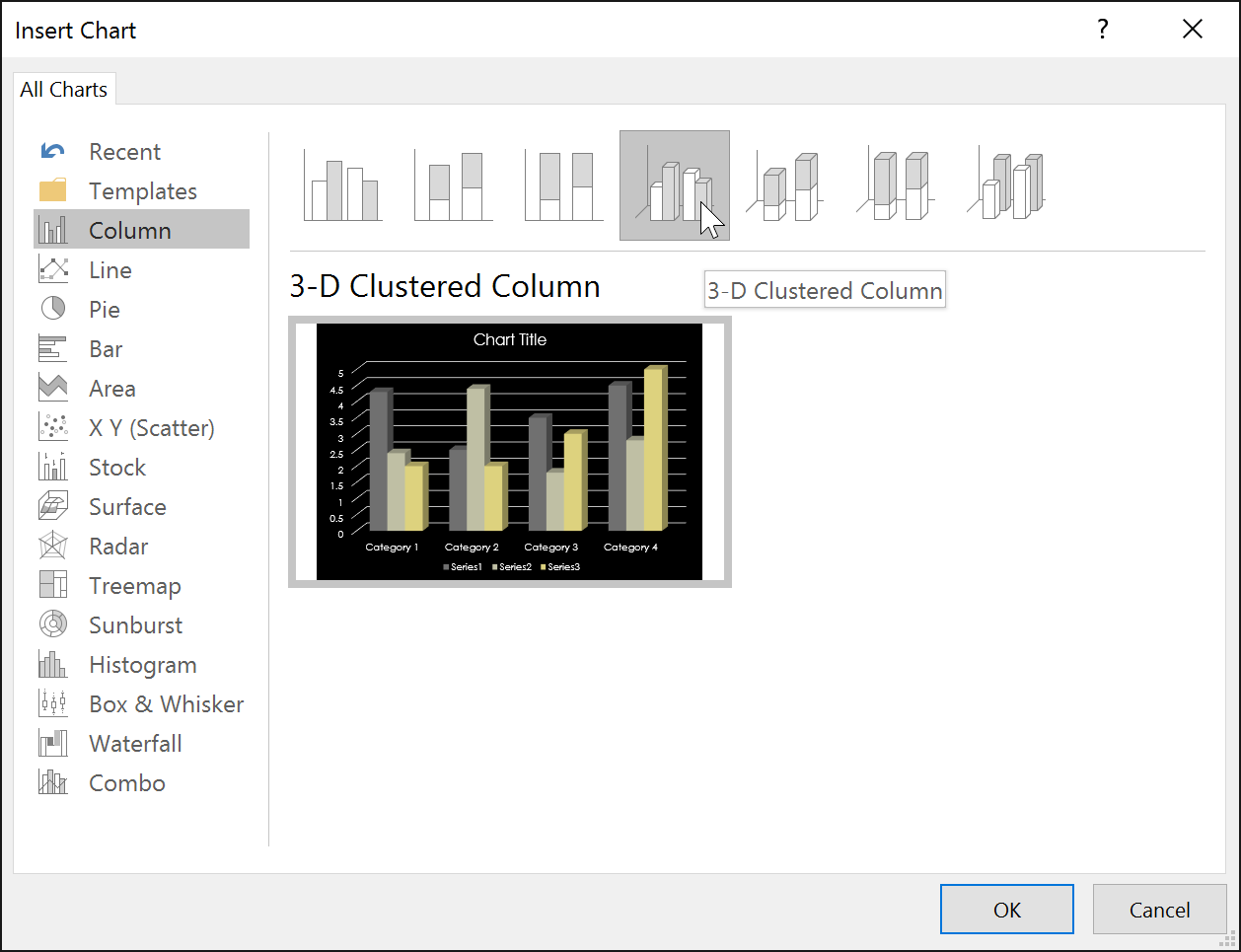Switch to the All Charts tab

click(x=63, y=89)
